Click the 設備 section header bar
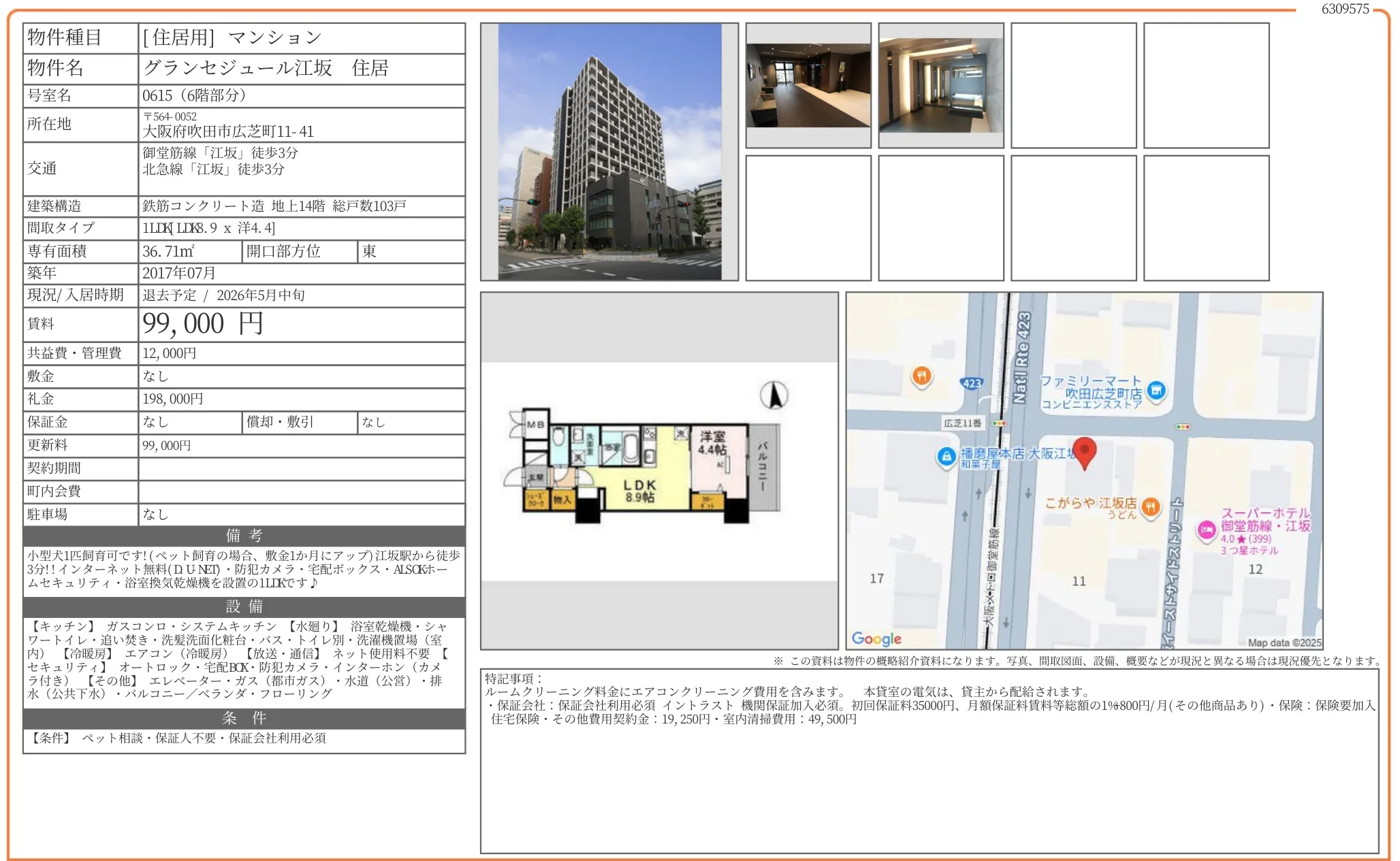The height and width of the screenshot is (861, 1400). (x=244, y=606)
